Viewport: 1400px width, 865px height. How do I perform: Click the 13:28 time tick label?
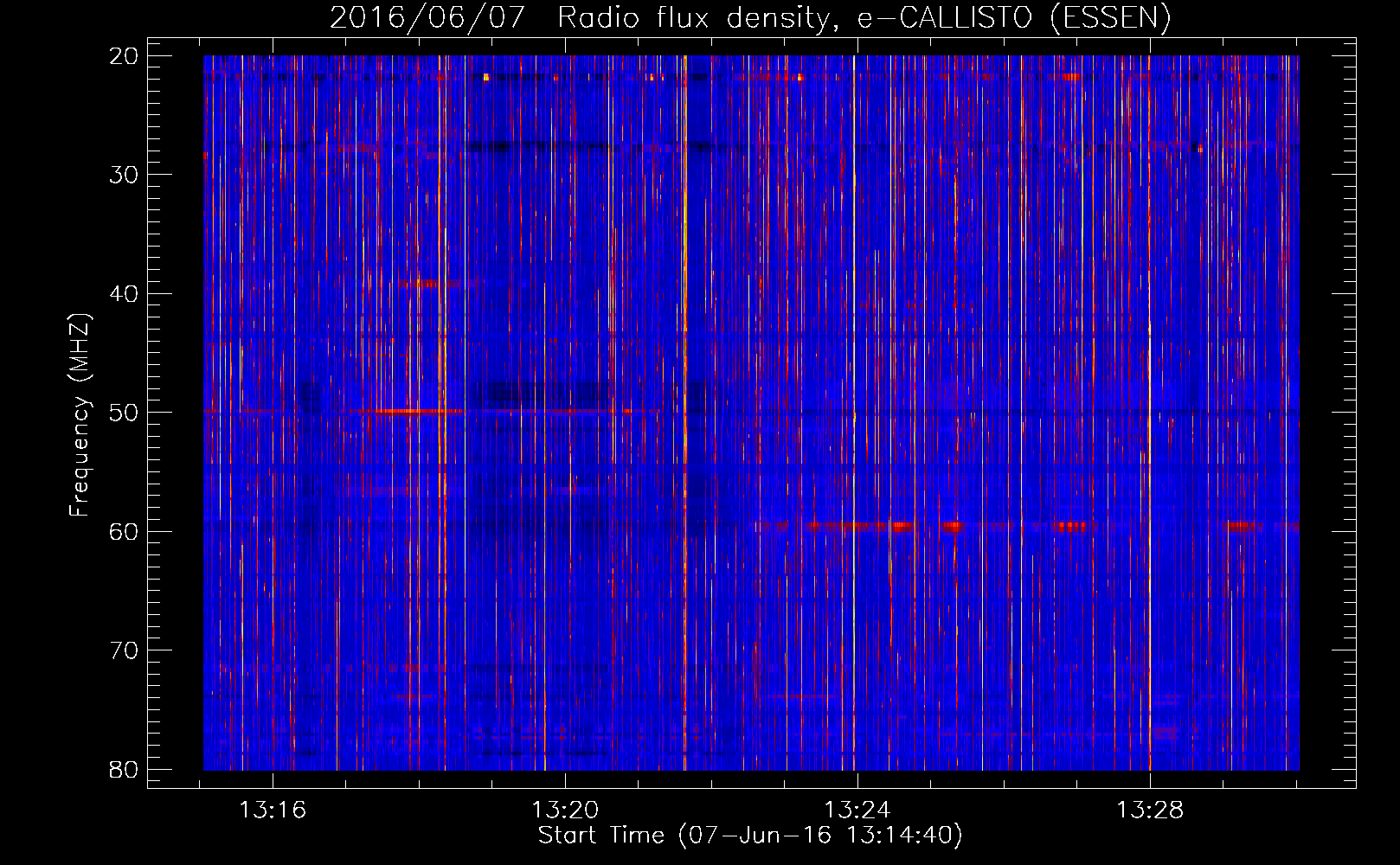point(1150,811)
